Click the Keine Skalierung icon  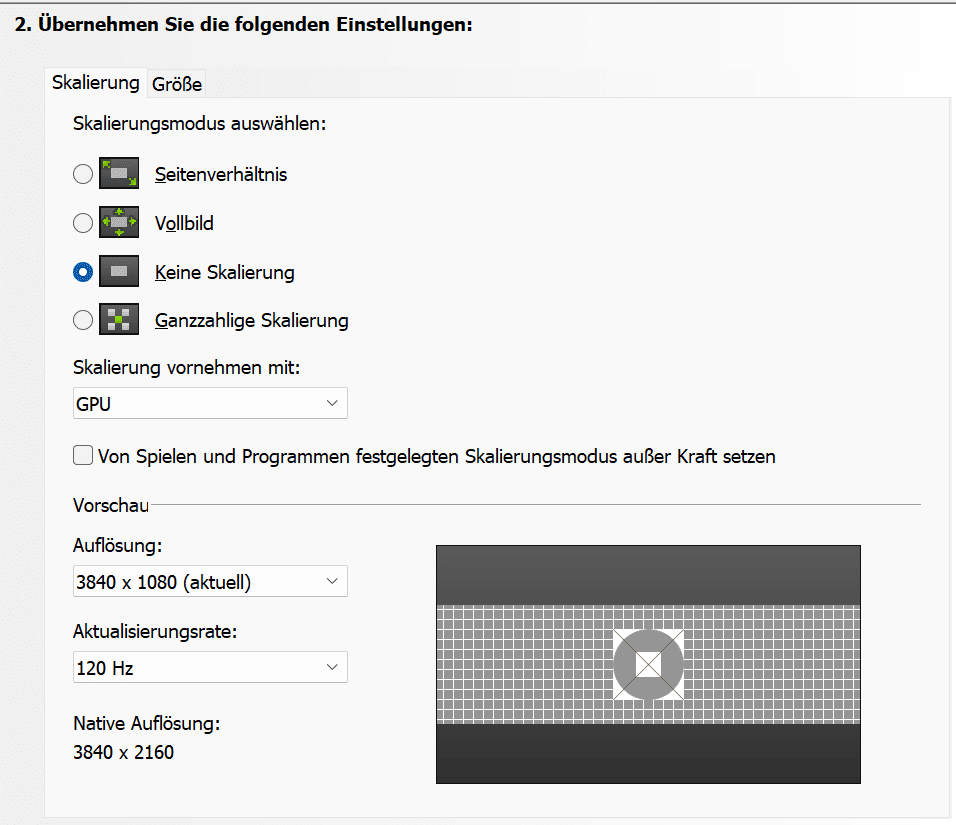[119, 271]
